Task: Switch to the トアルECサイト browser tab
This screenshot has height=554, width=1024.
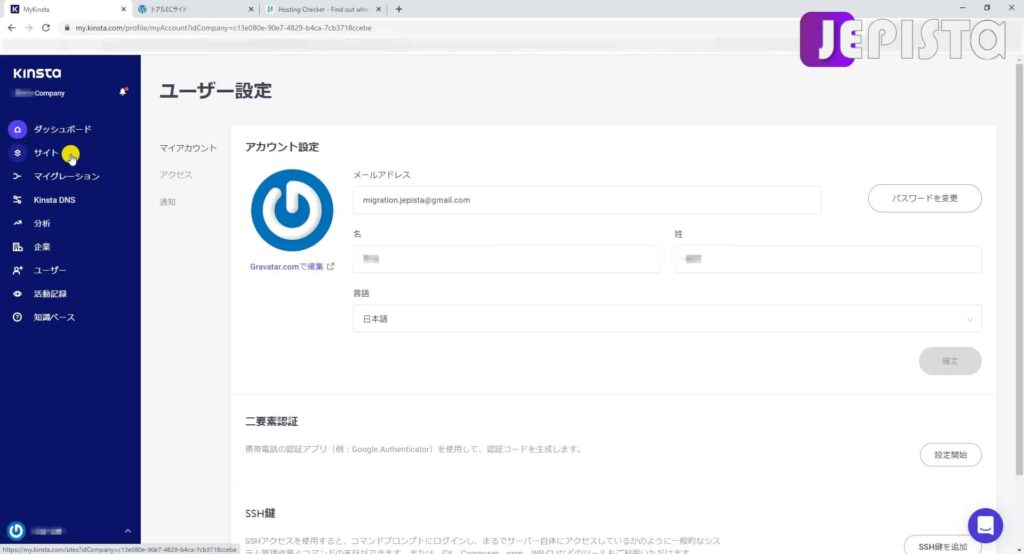Action: pos(195,9)
